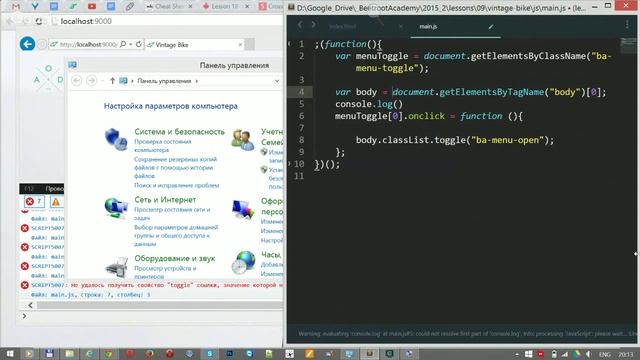Open Sublime's tab options dots menu
This screenshot has height=360, width=640.
(x=627, y=25)
